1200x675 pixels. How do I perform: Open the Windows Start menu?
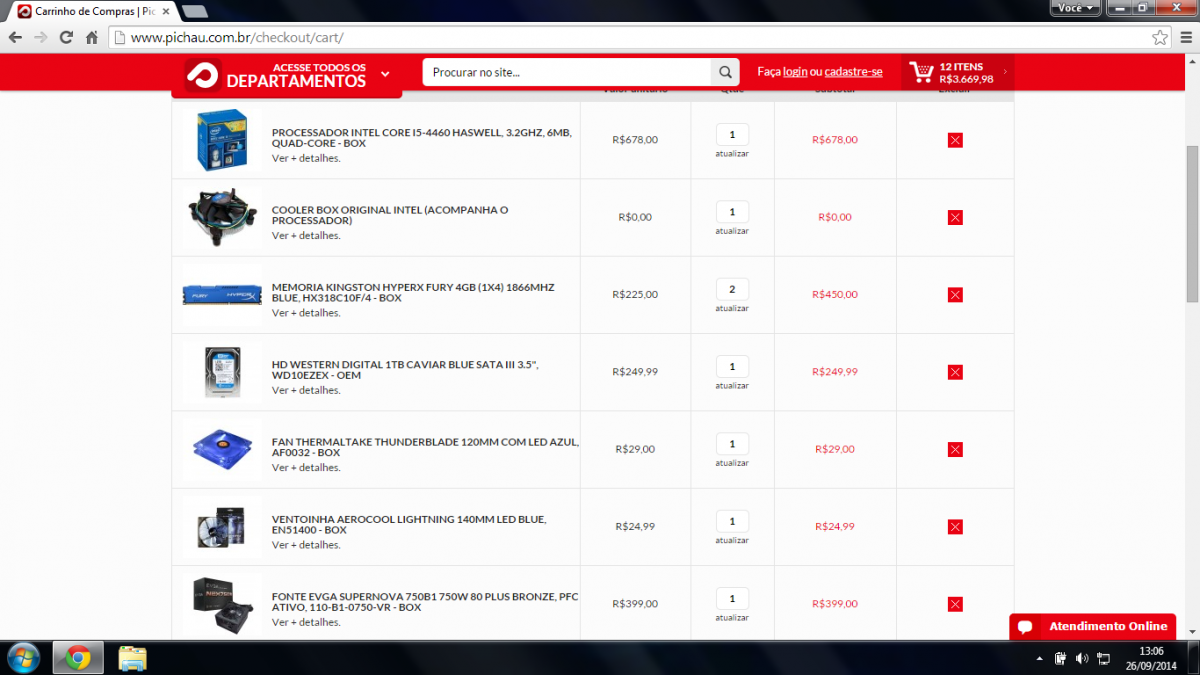tap(22, 657)
